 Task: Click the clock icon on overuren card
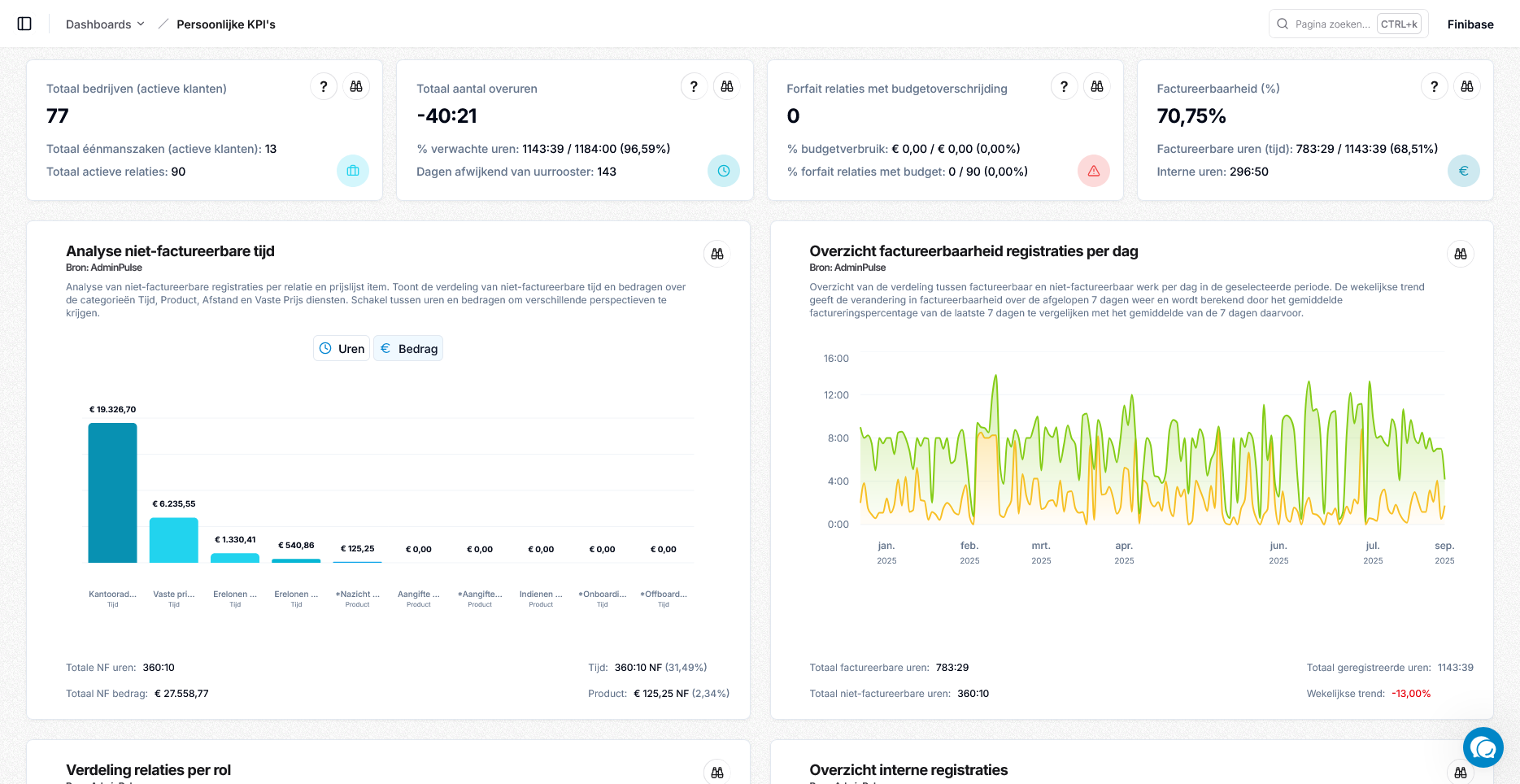pos(723,171)
